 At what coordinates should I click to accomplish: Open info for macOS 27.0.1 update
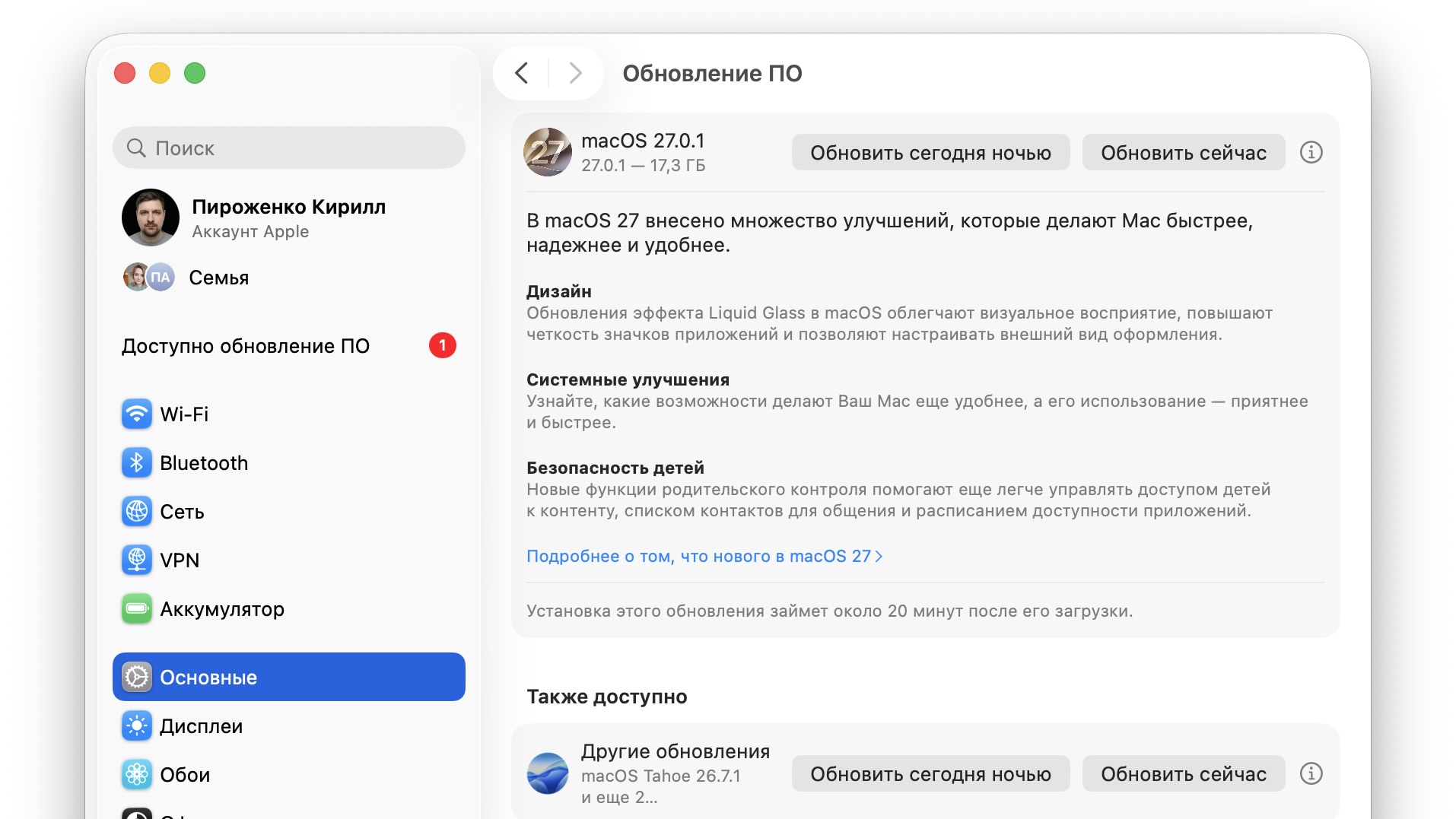[x=1311, y=153]
